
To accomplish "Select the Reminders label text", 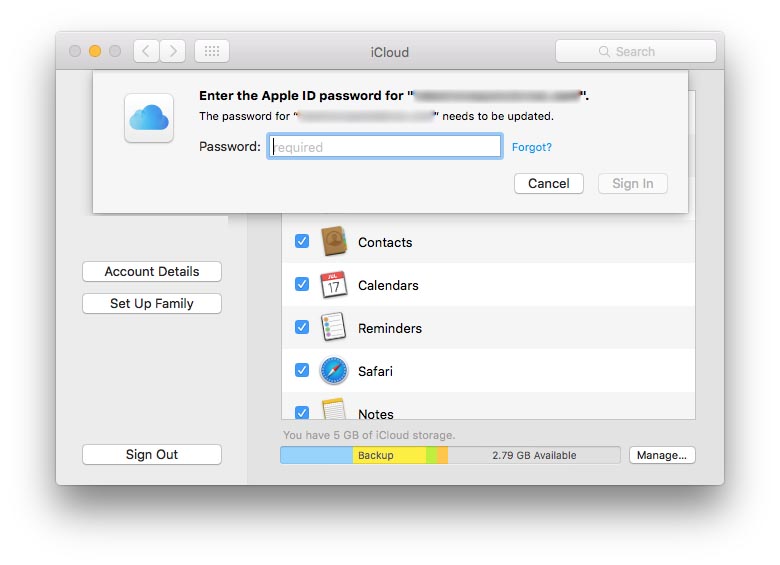I will (x=390, y=328).
